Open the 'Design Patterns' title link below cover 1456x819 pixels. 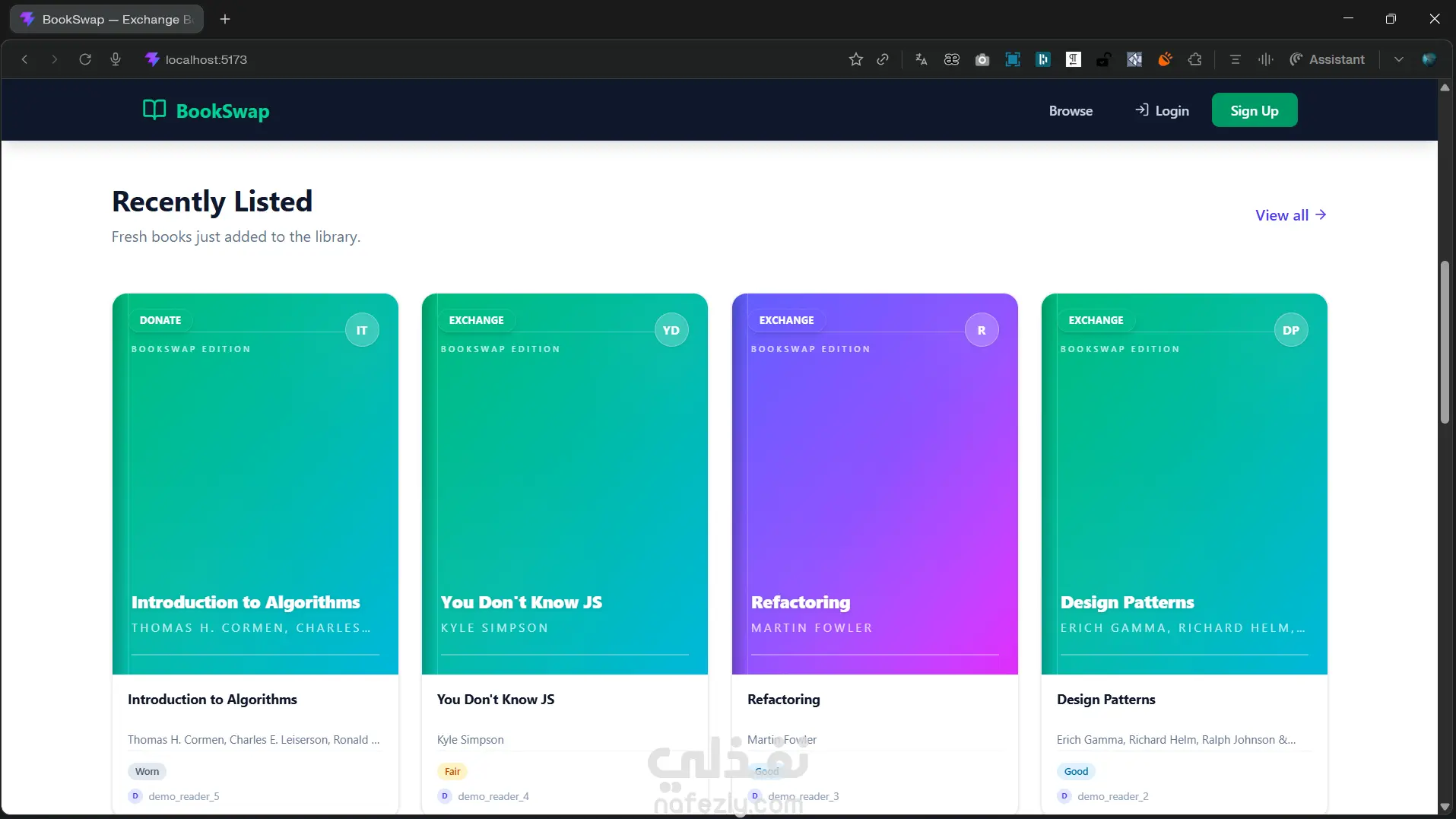pyautogui.click(x=1106, y=700)
